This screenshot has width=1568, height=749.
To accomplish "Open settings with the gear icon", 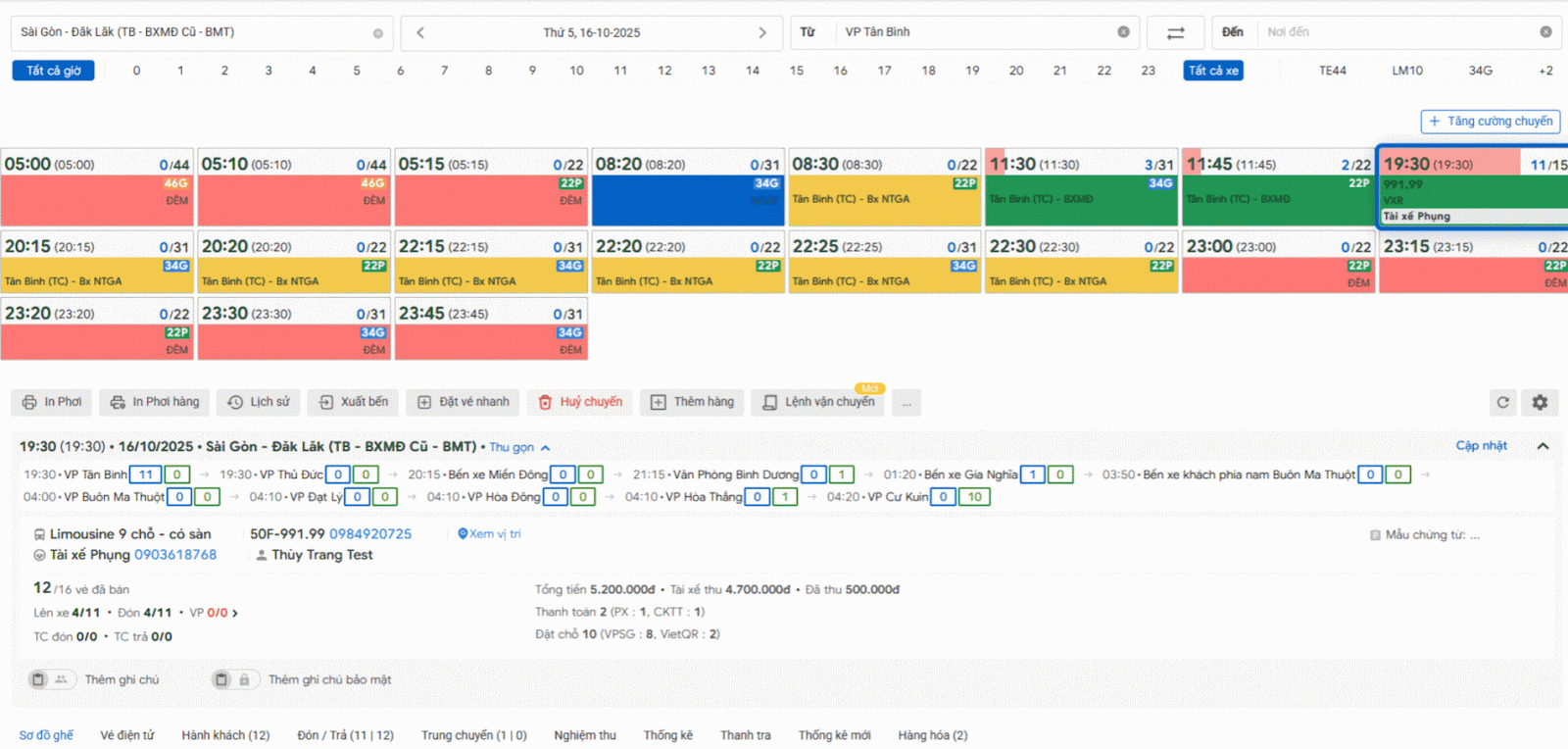I will (1540, 402).
